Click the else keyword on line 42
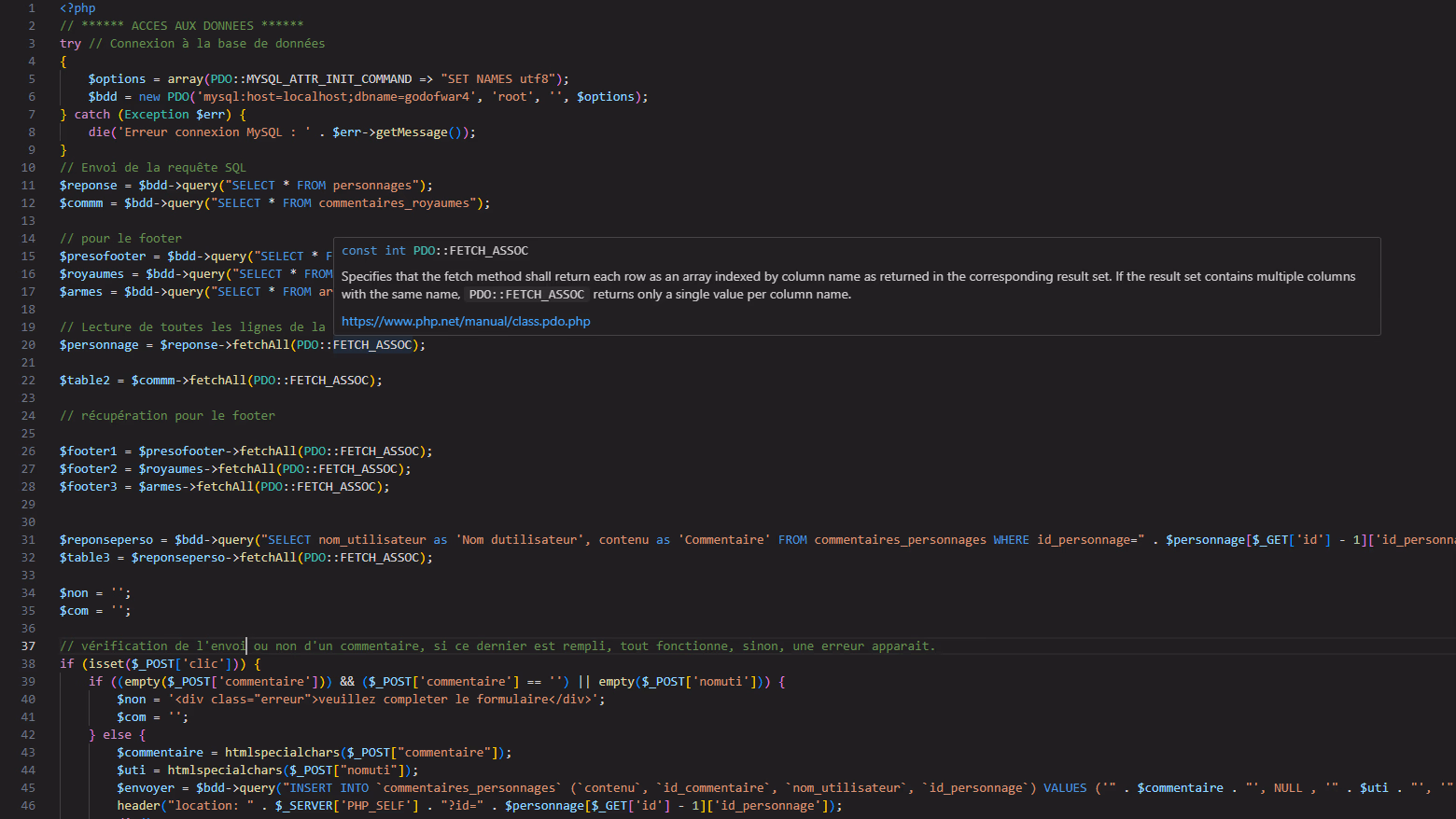1456x819 pixels. pyautogui.click(x=117, y=734)
